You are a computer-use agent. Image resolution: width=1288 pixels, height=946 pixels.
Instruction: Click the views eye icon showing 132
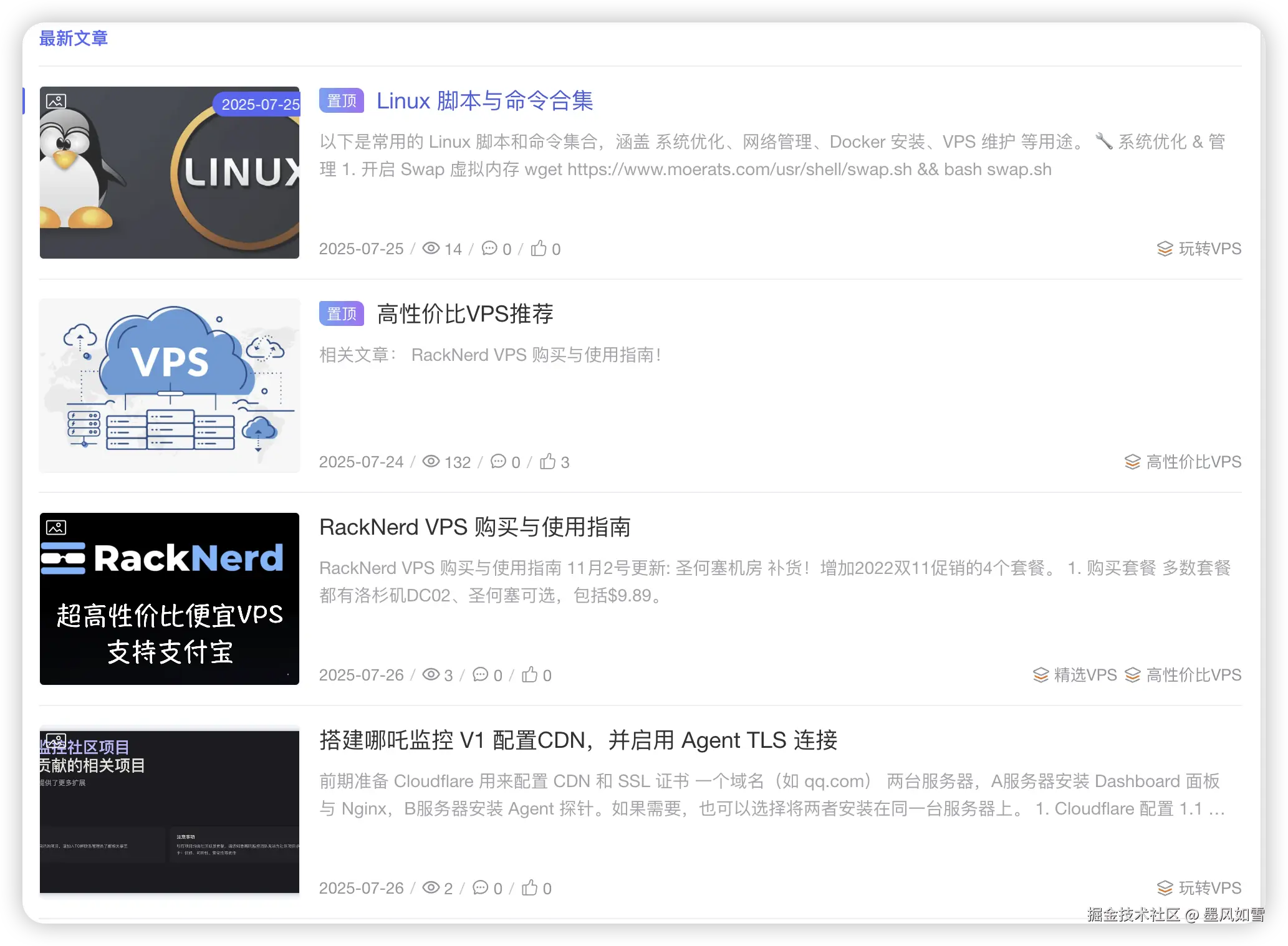[x=431, y=461]
